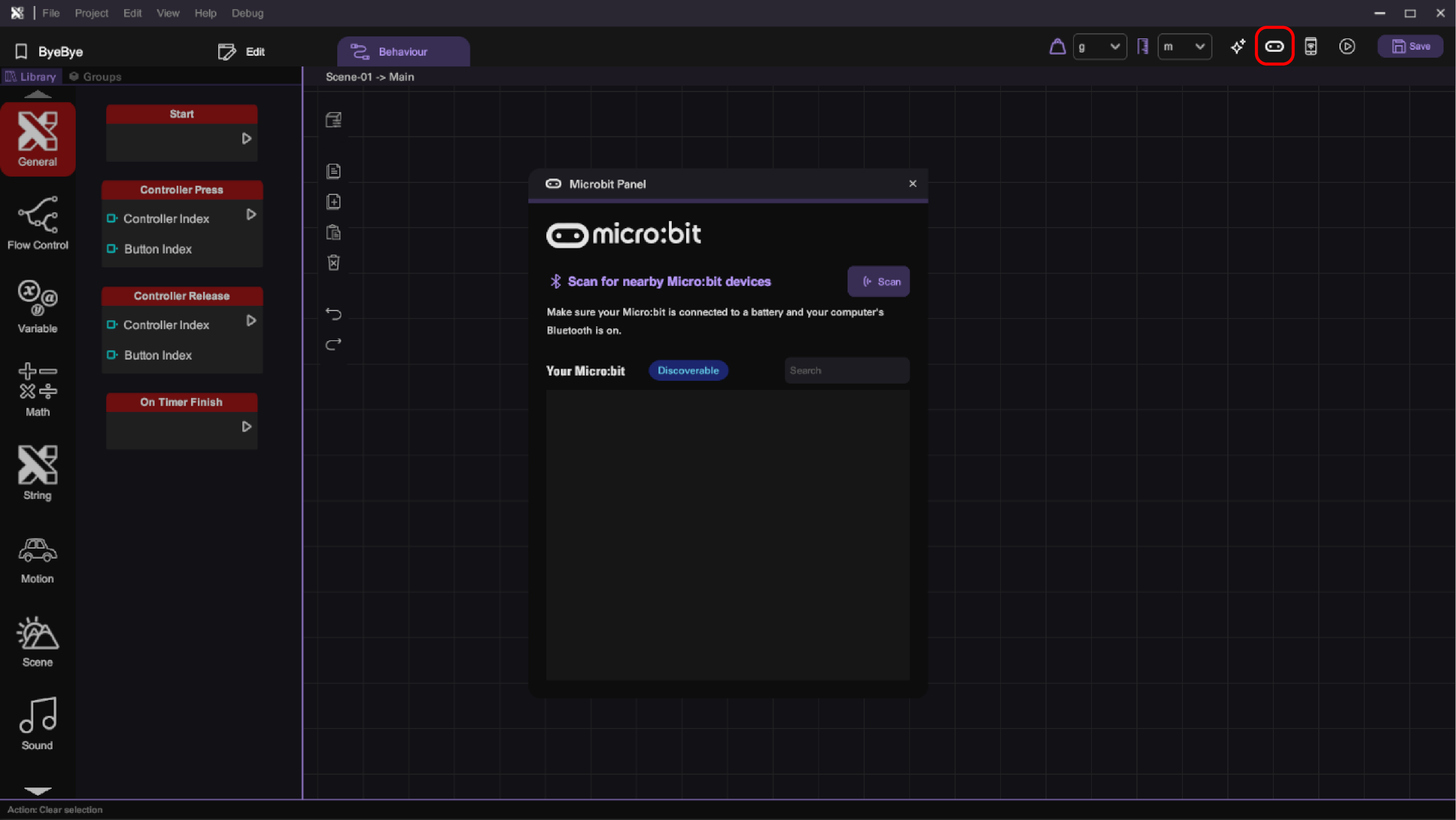Open the Math node category

pos(37,389)
